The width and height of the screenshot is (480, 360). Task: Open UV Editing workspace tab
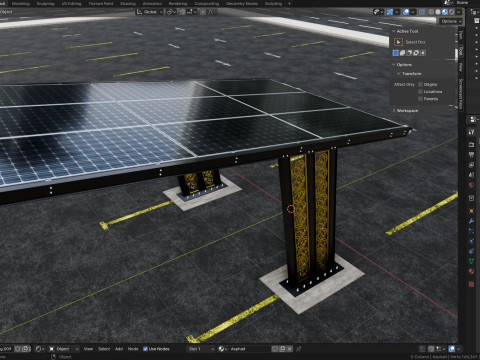pyautogui.click(x=71, y=4)
